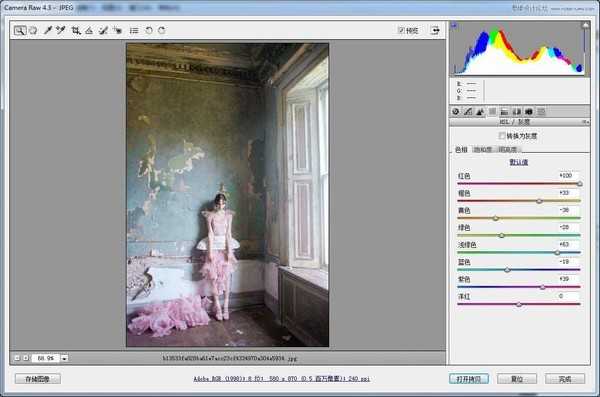Open the Tone Curve panel tab

pos(468,112)
